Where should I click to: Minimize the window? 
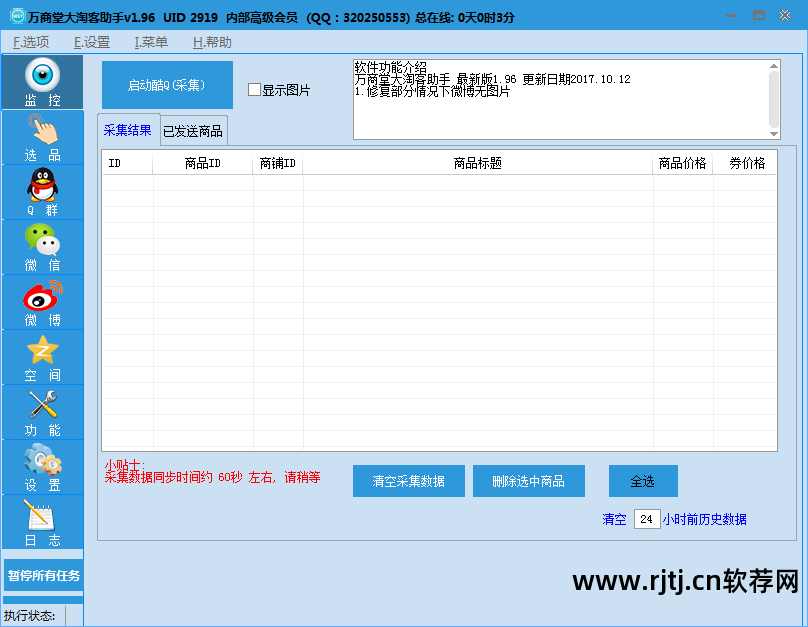pyautogui.click(x=731, y=16)
